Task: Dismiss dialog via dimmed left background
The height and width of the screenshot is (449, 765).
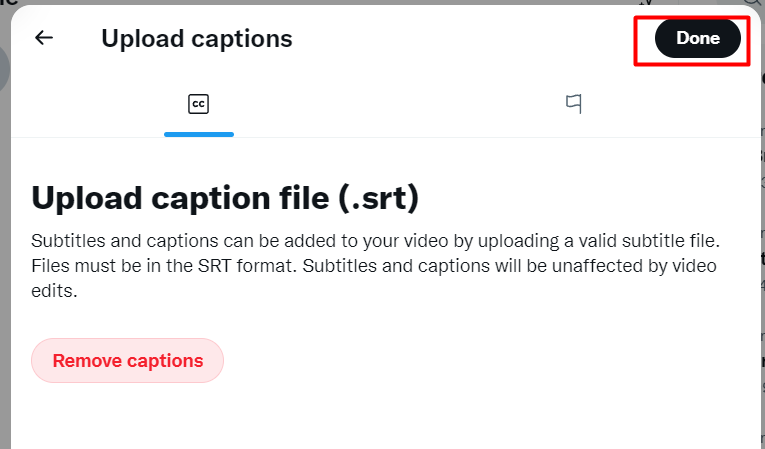Action: (5, 244)
